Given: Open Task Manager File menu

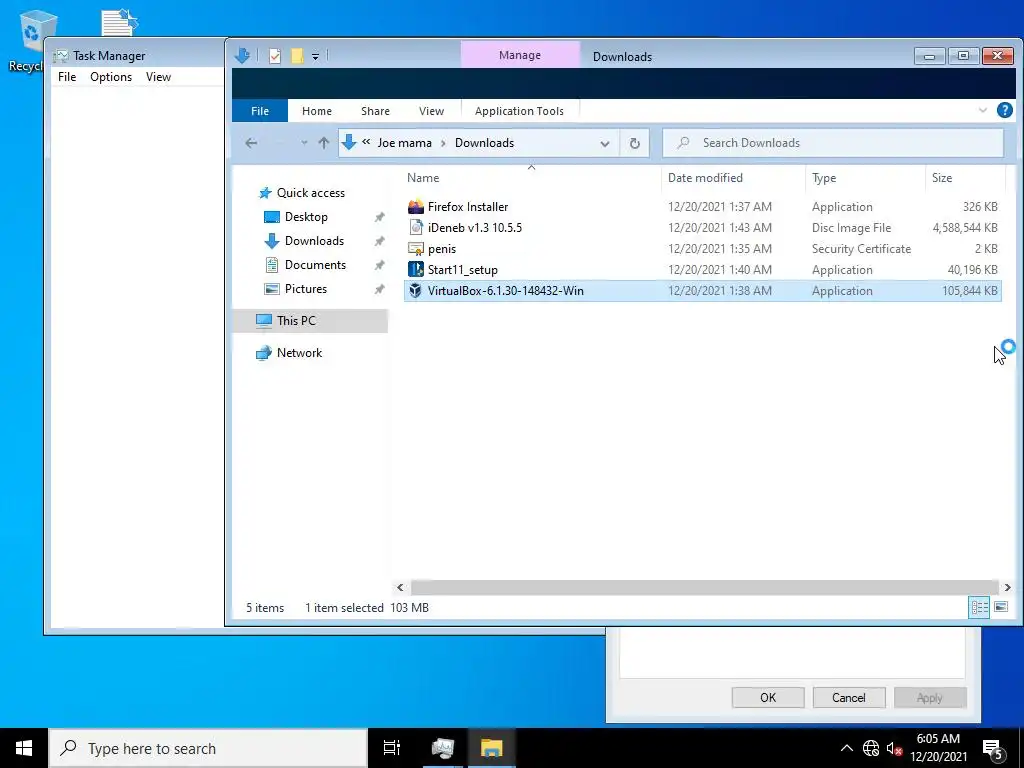Looking at the screenshot, I should click(67, 77).
